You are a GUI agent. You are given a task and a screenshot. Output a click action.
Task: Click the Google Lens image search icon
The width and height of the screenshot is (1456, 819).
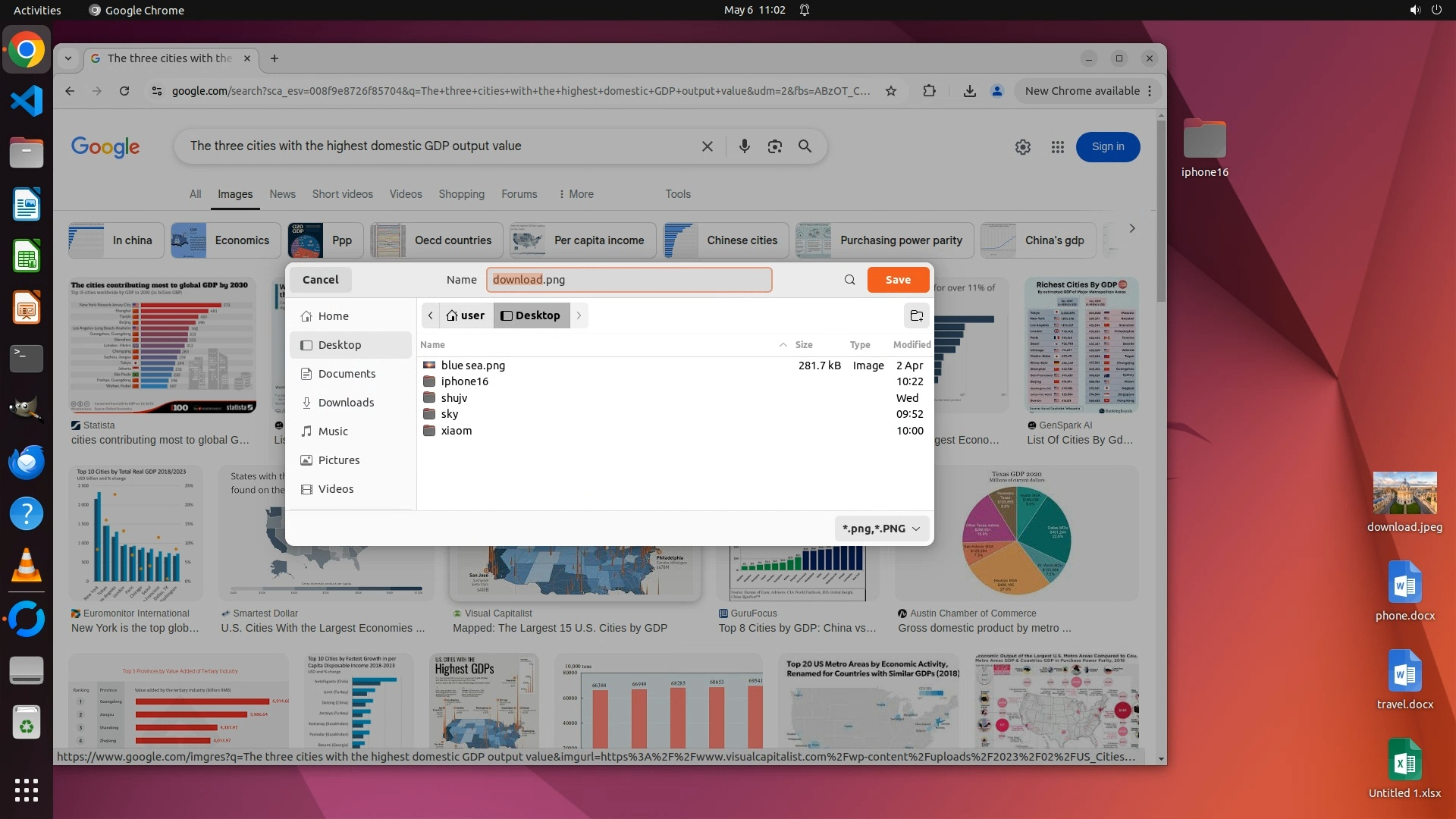[774, 146]
